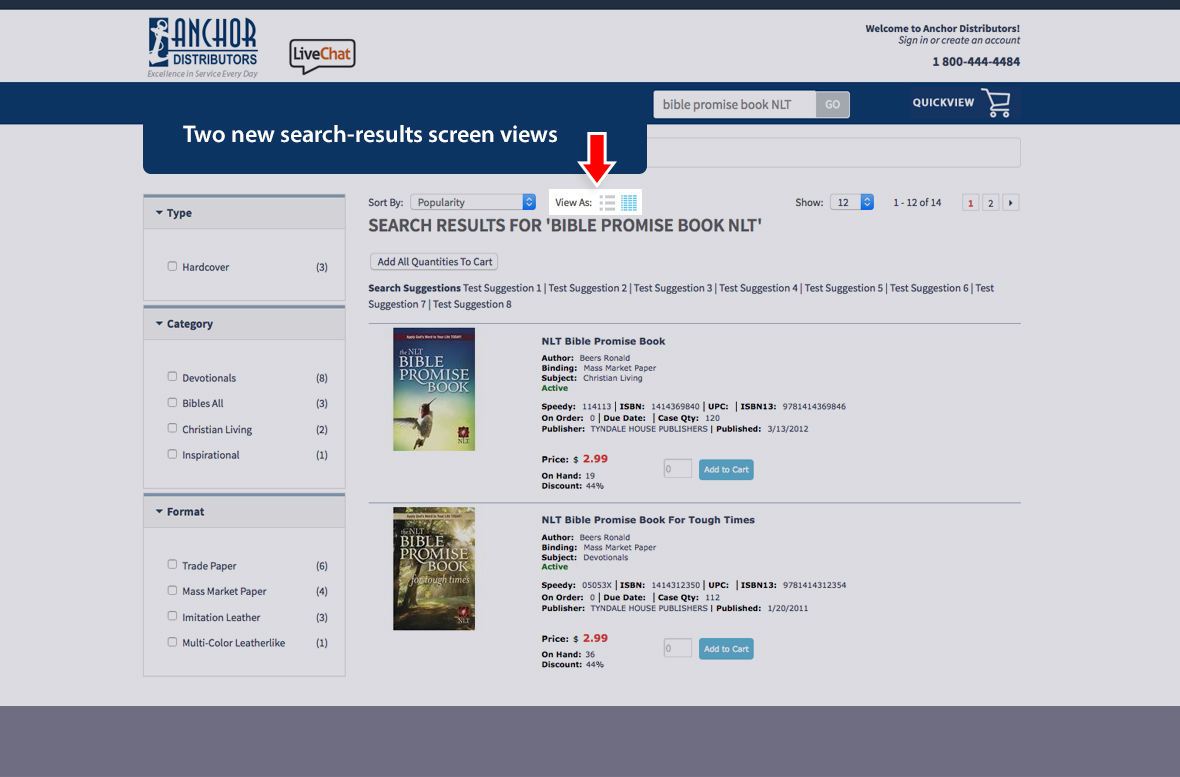Viewport: 1180px width, 777px height.
Task: Click Add All Quantities To Cart
Action: click(434, 262)
